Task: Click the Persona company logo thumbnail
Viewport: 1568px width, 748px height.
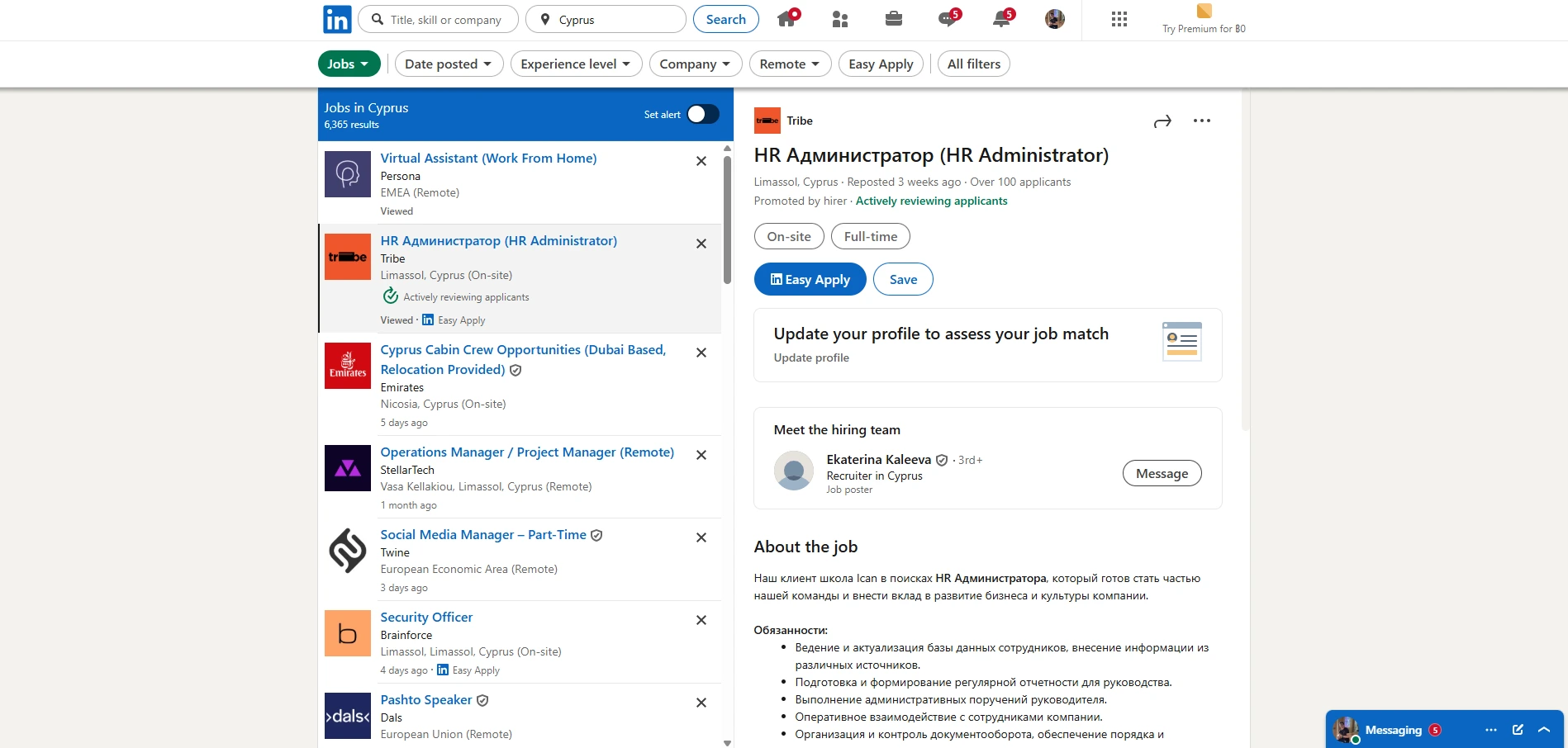Action: coord(348,174)
